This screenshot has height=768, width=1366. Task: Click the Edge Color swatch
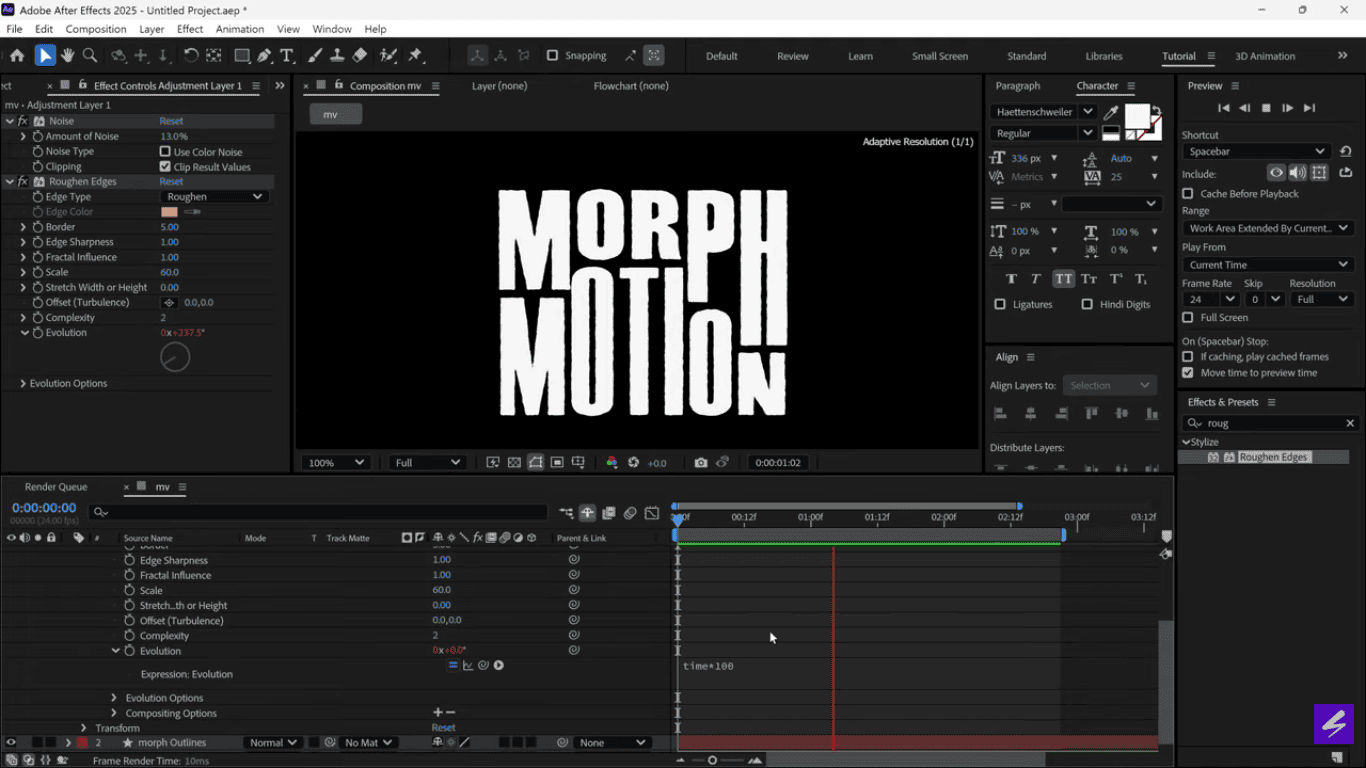pos(169,212)
